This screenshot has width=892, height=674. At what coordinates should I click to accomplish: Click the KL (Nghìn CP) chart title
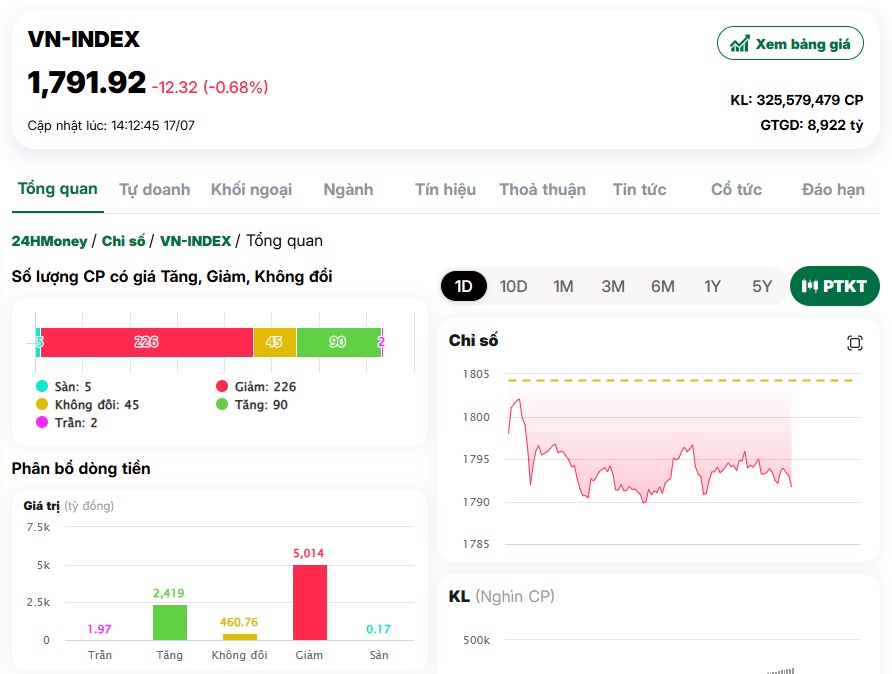[x=501, y=596]
